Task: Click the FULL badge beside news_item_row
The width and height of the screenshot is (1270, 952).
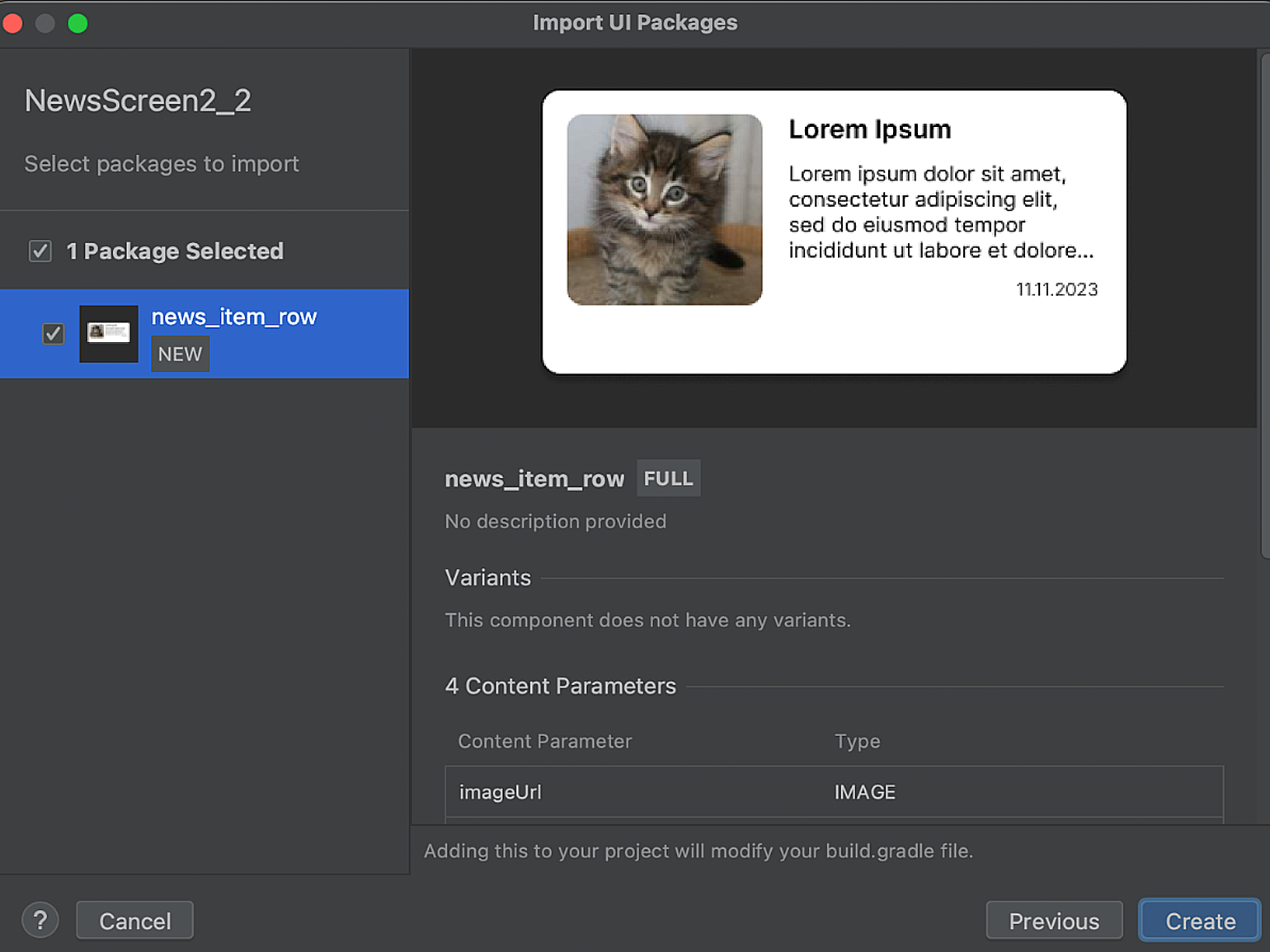Action: click(668, 478)
